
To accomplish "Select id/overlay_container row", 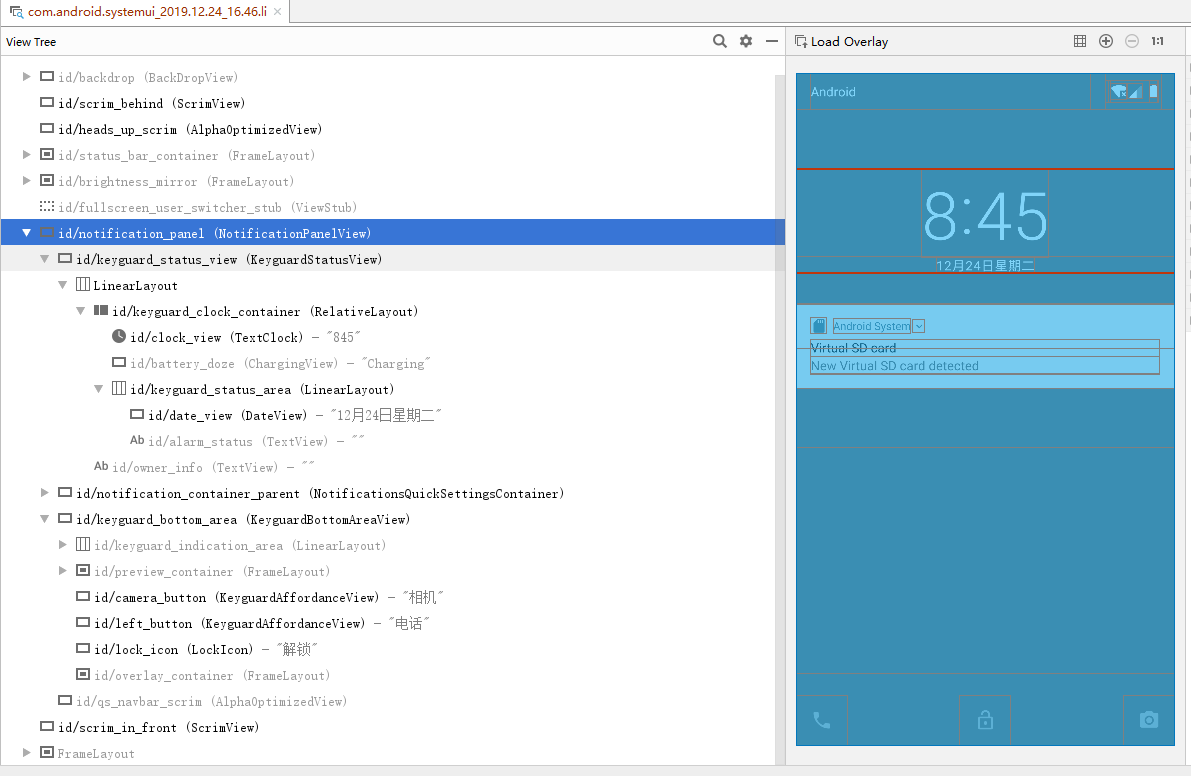I will [x=392, y=675].
